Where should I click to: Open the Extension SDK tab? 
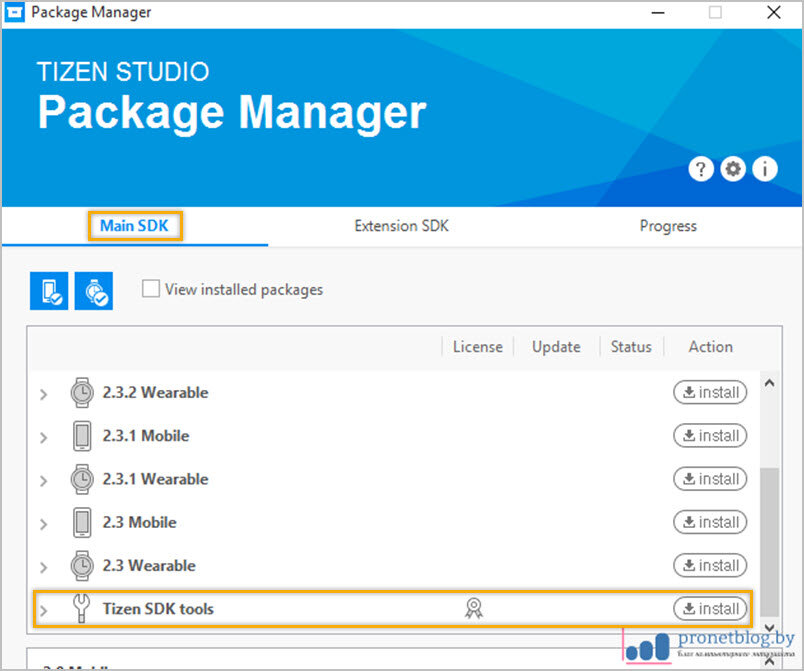(x=401, y=226)
